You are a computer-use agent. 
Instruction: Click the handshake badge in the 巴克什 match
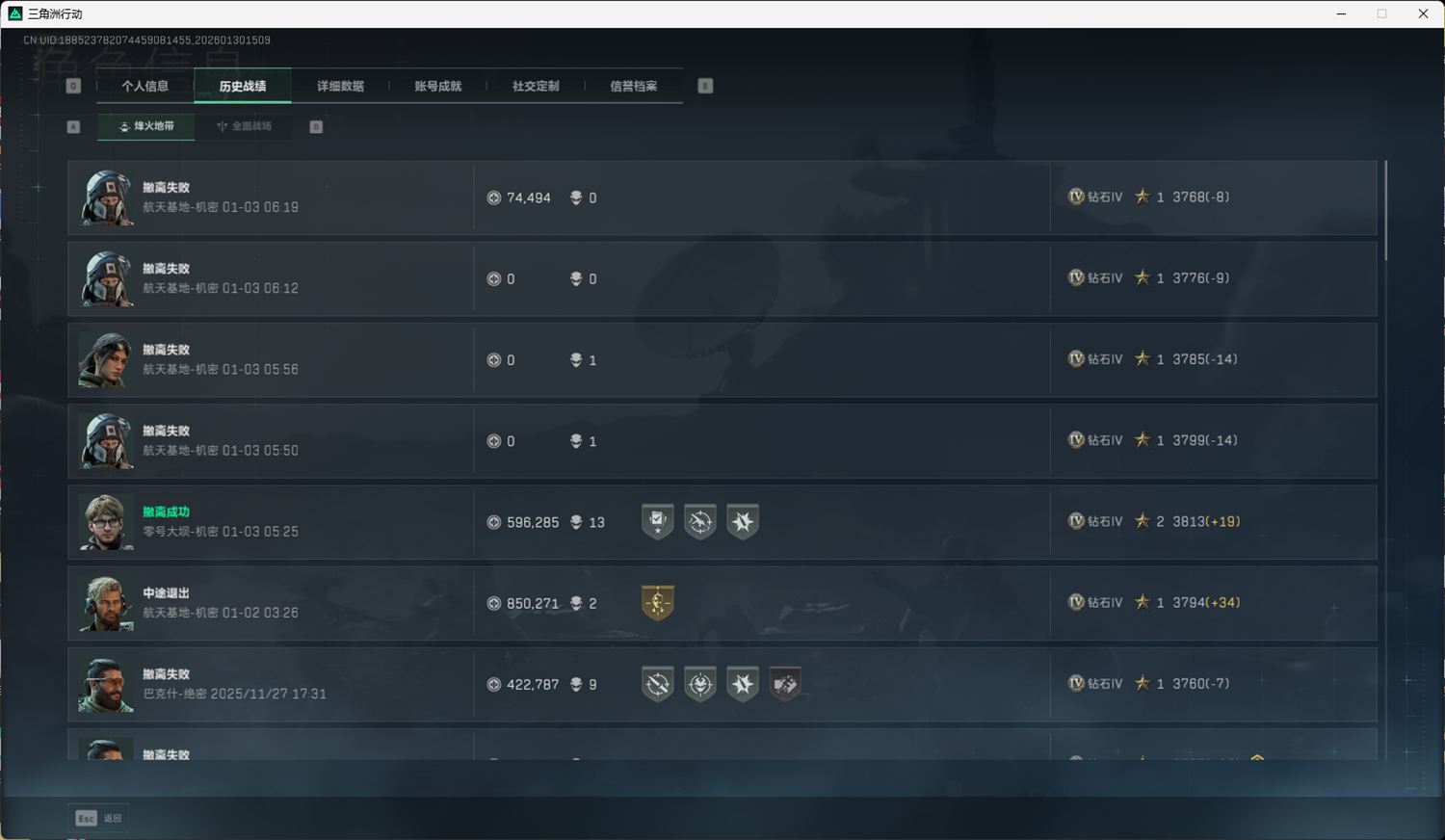785,684
